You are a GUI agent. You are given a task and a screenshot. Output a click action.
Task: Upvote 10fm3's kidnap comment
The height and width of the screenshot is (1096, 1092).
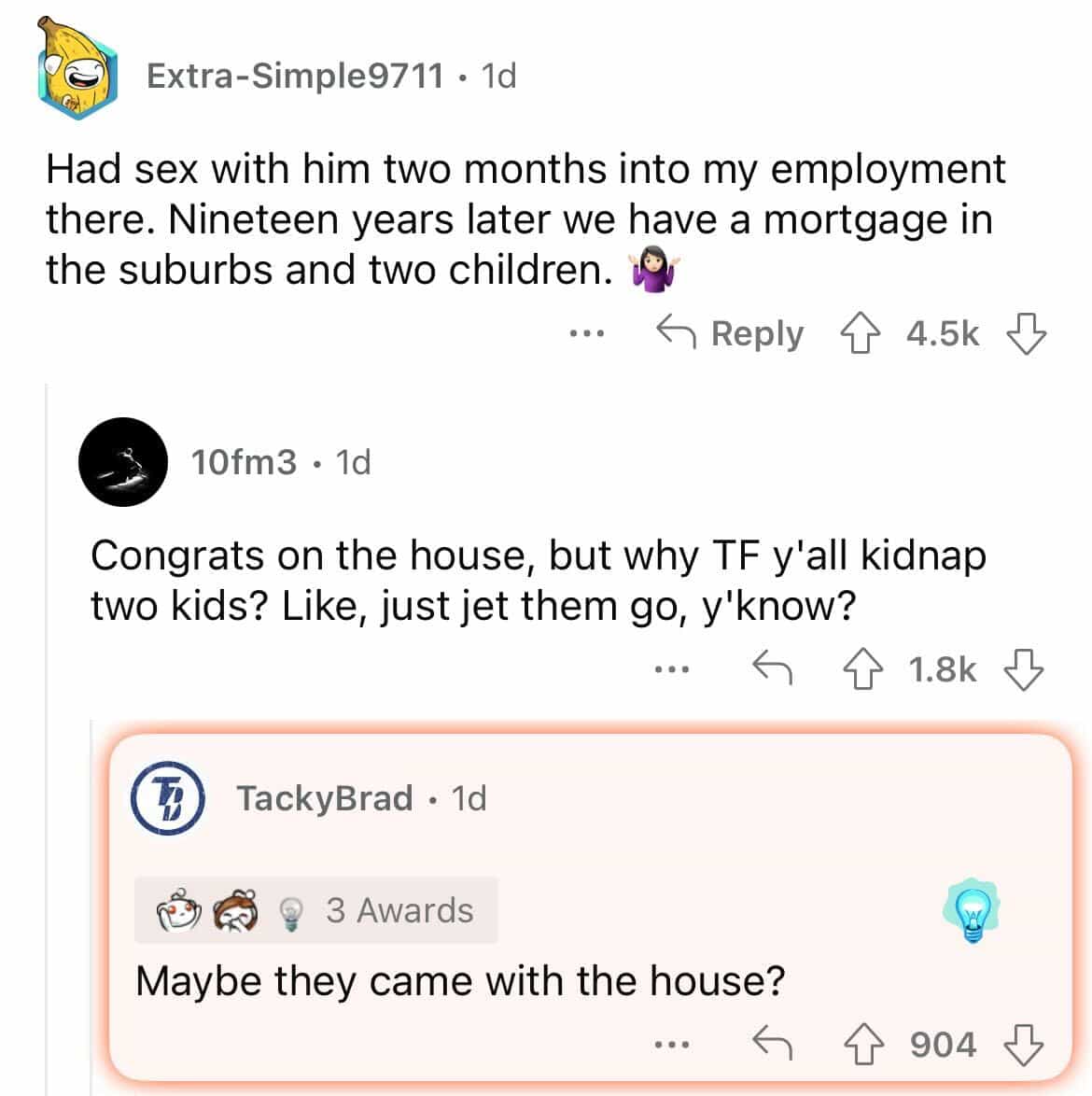tap(861, 669)
